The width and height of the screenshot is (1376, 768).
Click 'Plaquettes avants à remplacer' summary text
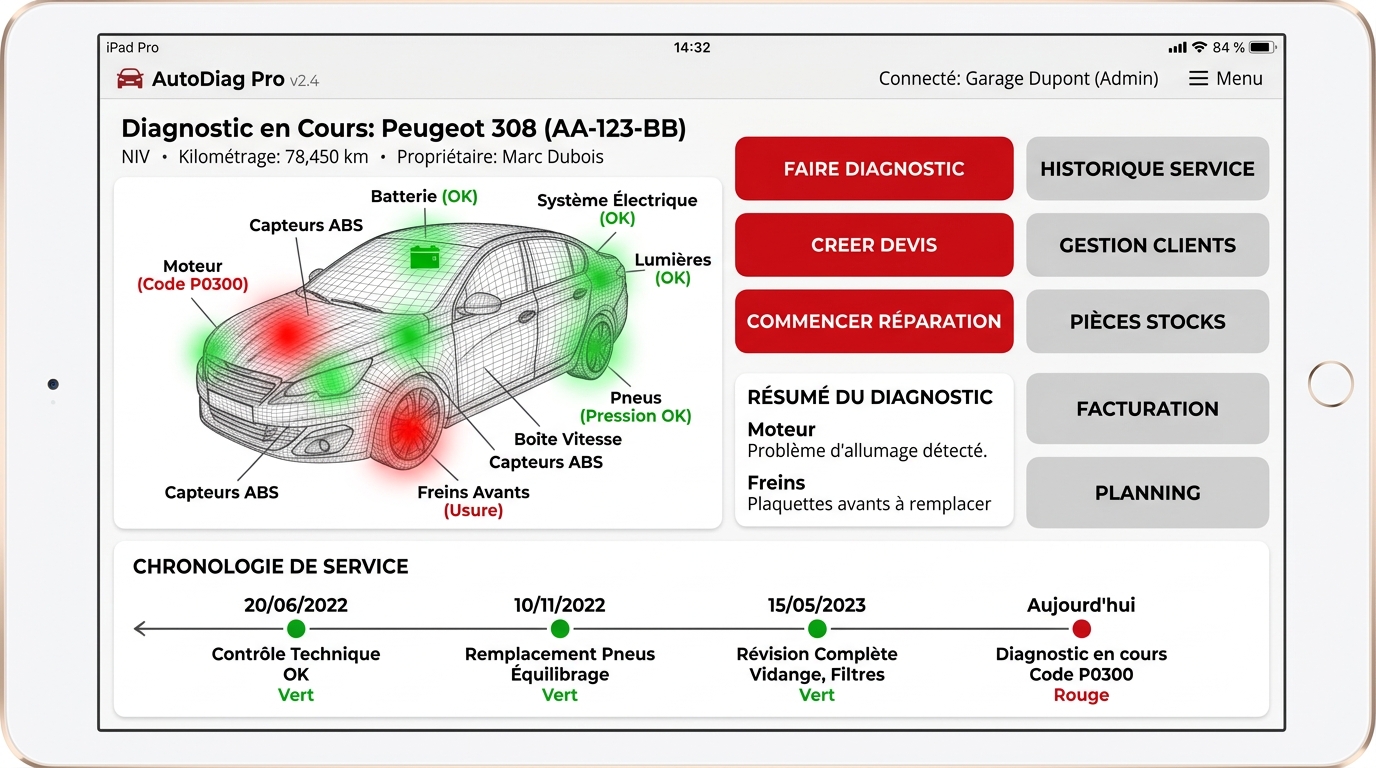(x=869, y=504)
